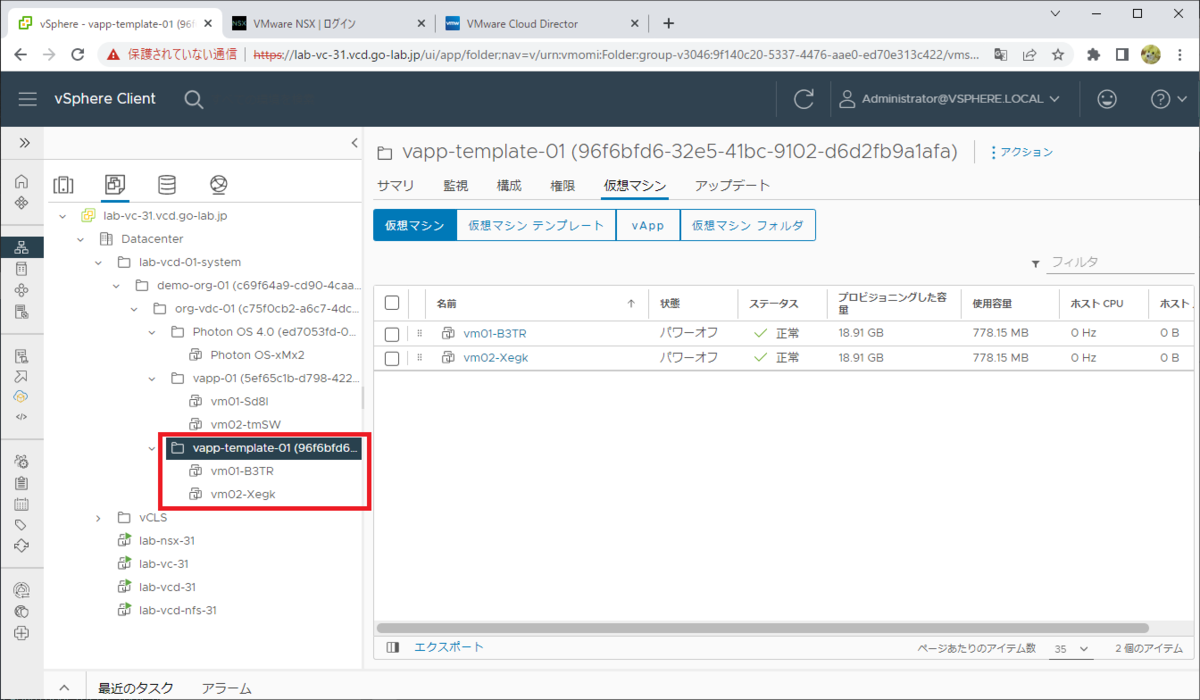The image size is (1200, 700).
Task: Select the highlighted Inventory icon in sidebar
Action: (21, 247)
